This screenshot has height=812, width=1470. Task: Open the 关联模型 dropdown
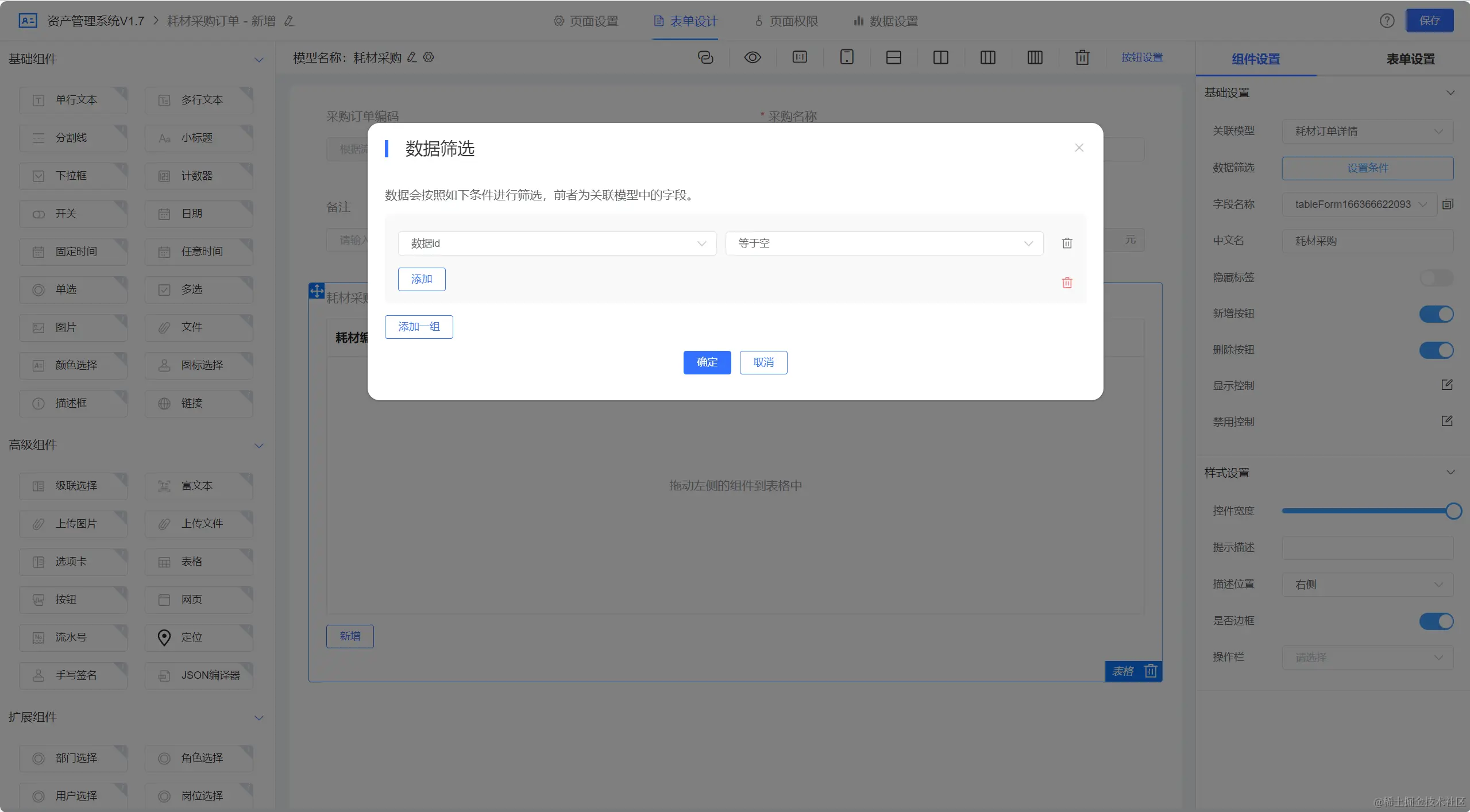[1367, 132]
